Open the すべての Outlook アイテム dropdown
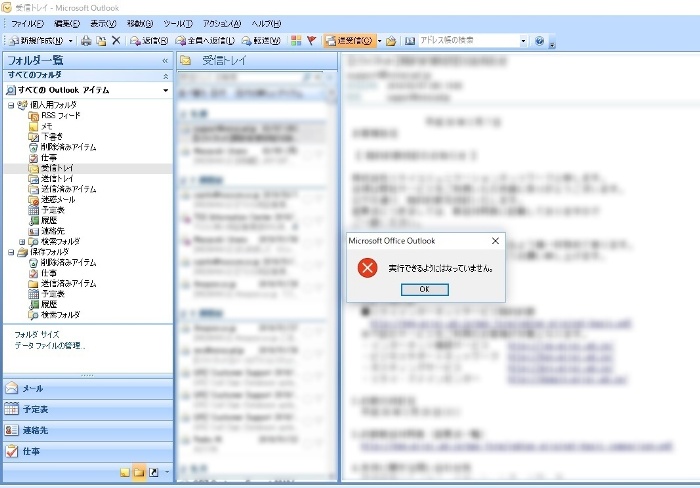Screen dimensions: 700x488 pos(166,90)
